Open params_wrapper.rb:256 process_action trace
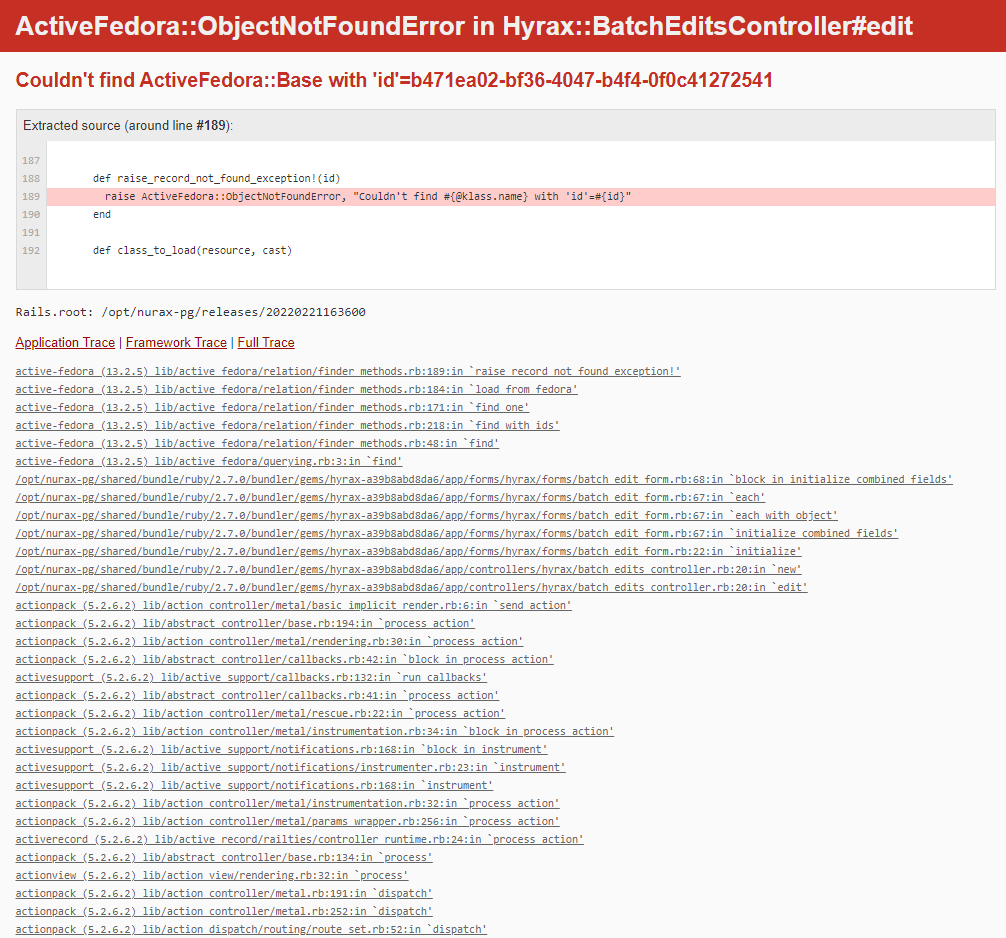Viewport: 1006px width, 938px height. pyautogui.click(x=287, y=821)
